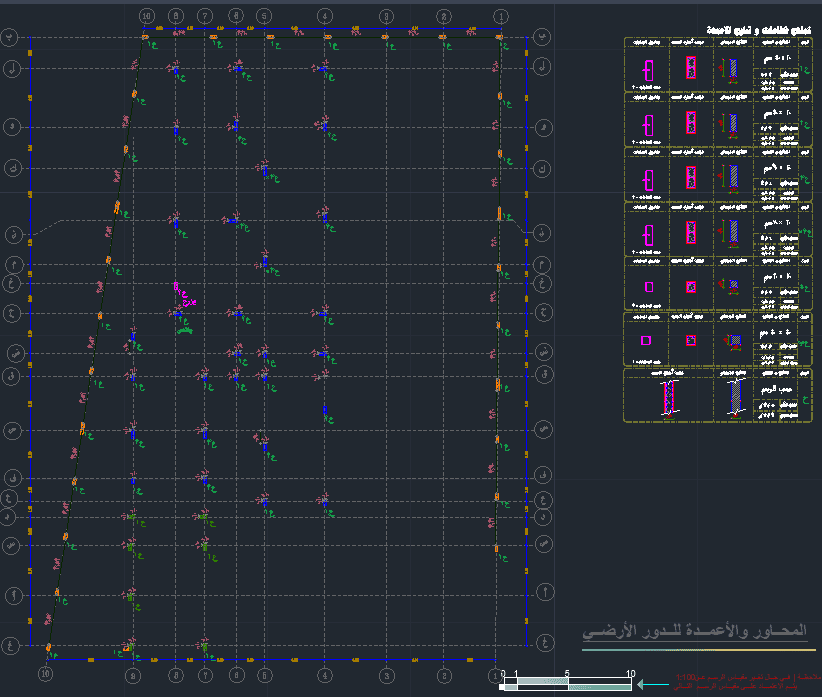Viewport: 822px width, 697px height.
Task: Select the drawing title المحاور والأعمدة للدور الأرضي
Action: coord(695,631)
